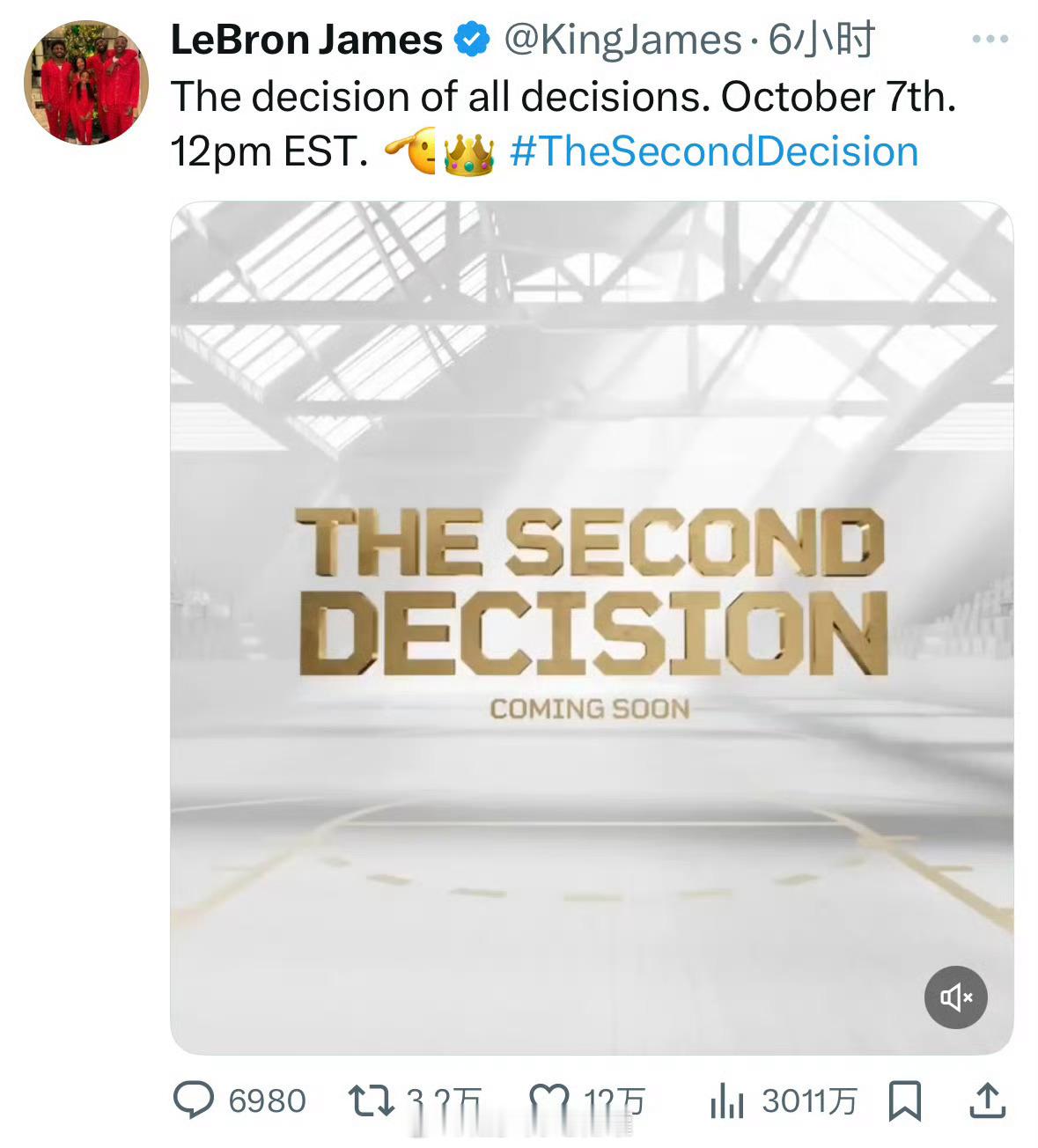Click the repost count number
Image resolution: width=1038 pixels, height=1148 pixels.
pyautogui.click(x=444, y=1100)
